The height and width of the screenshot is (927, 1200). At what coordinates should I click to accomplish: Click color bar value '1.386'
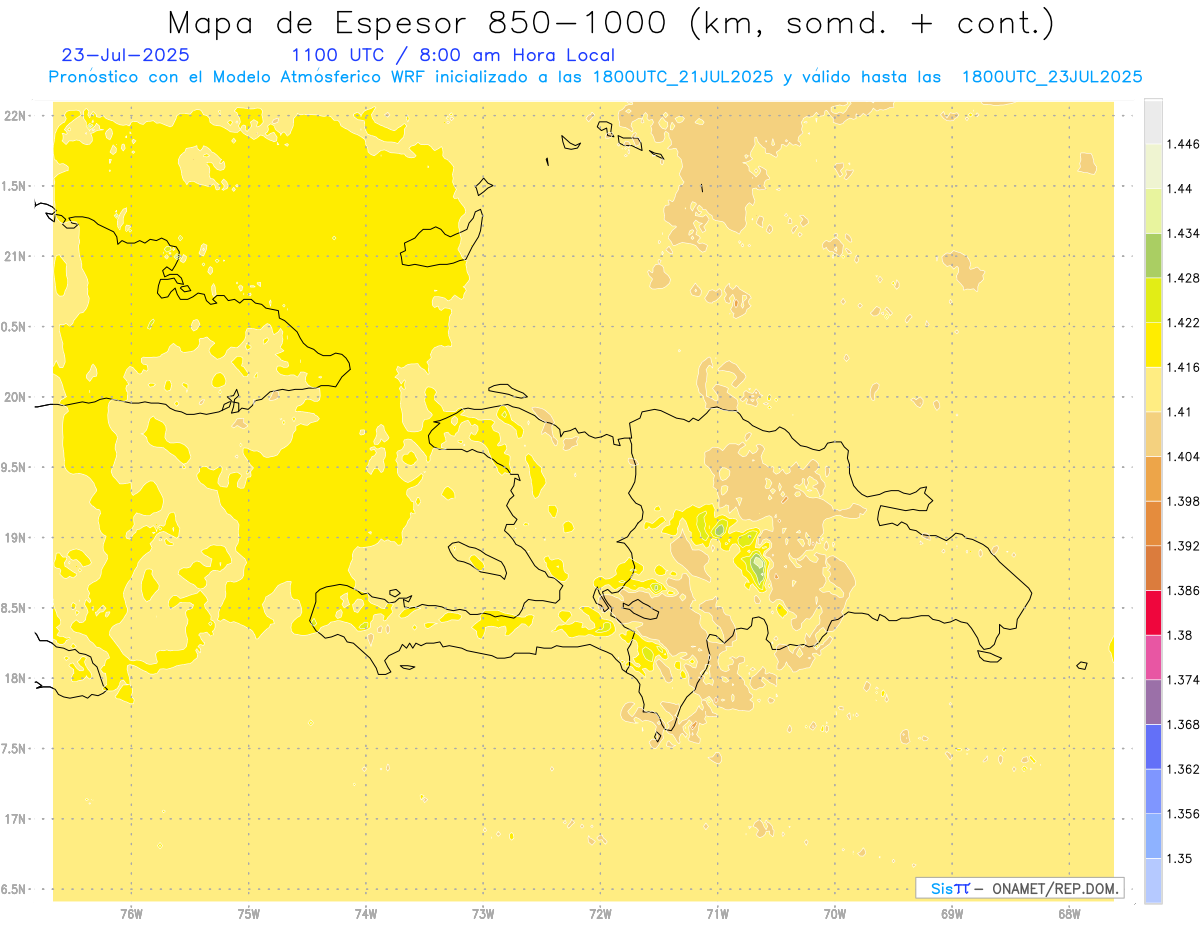pos(1182,590)
